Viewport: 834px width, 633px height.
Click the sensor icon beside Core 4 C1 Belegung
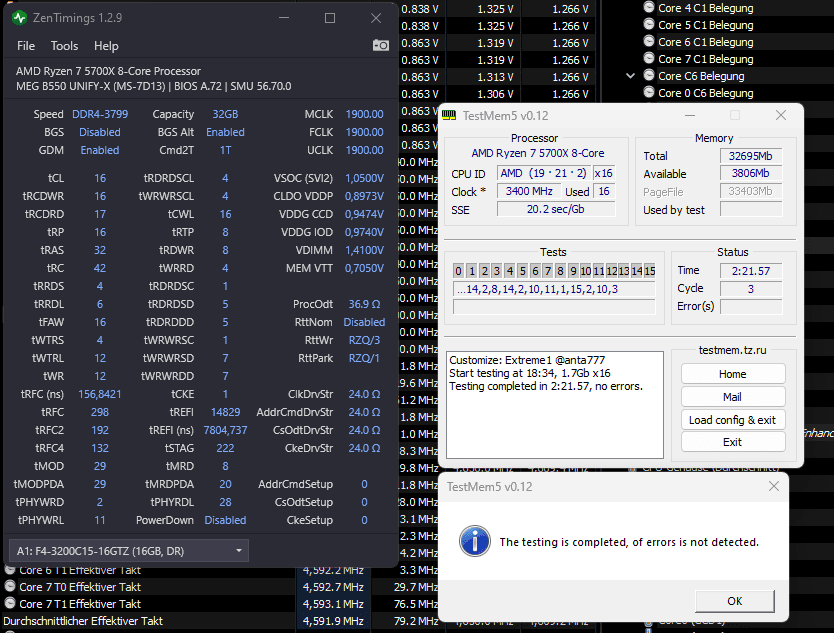pos(648,7)
